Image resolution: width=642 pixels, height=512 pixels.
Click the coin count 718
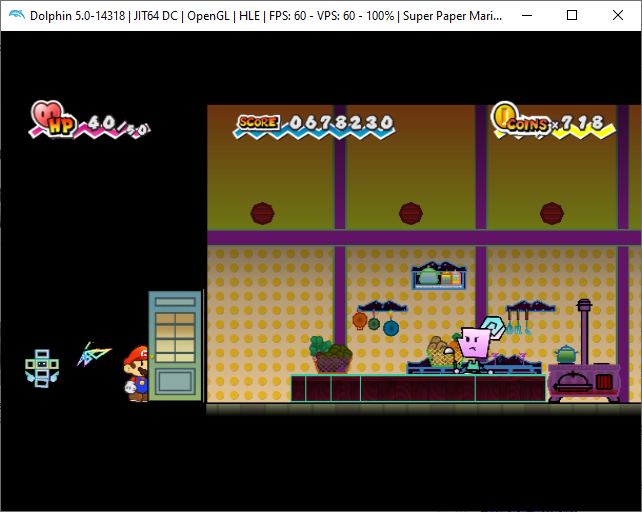point(582,122)
